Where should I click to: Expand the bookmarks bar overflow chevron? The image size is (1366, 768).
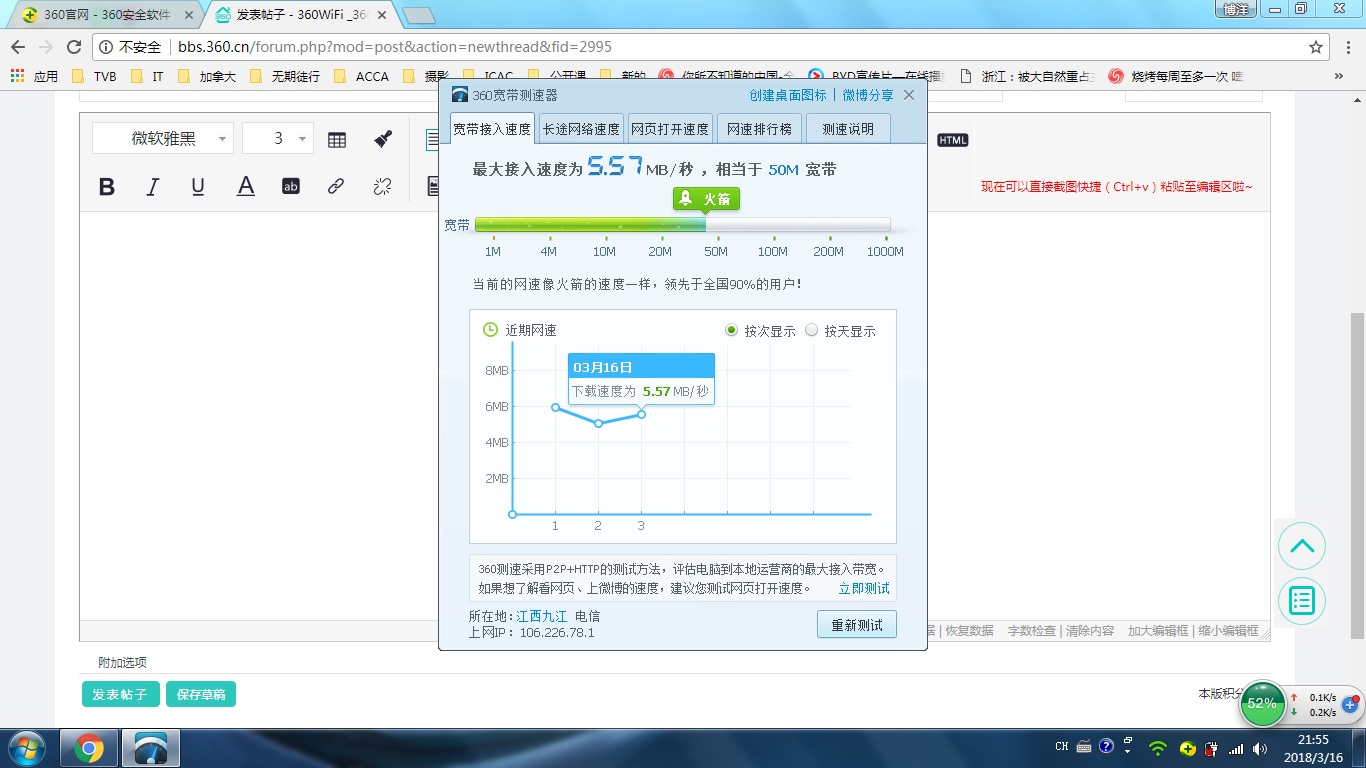1338,76
